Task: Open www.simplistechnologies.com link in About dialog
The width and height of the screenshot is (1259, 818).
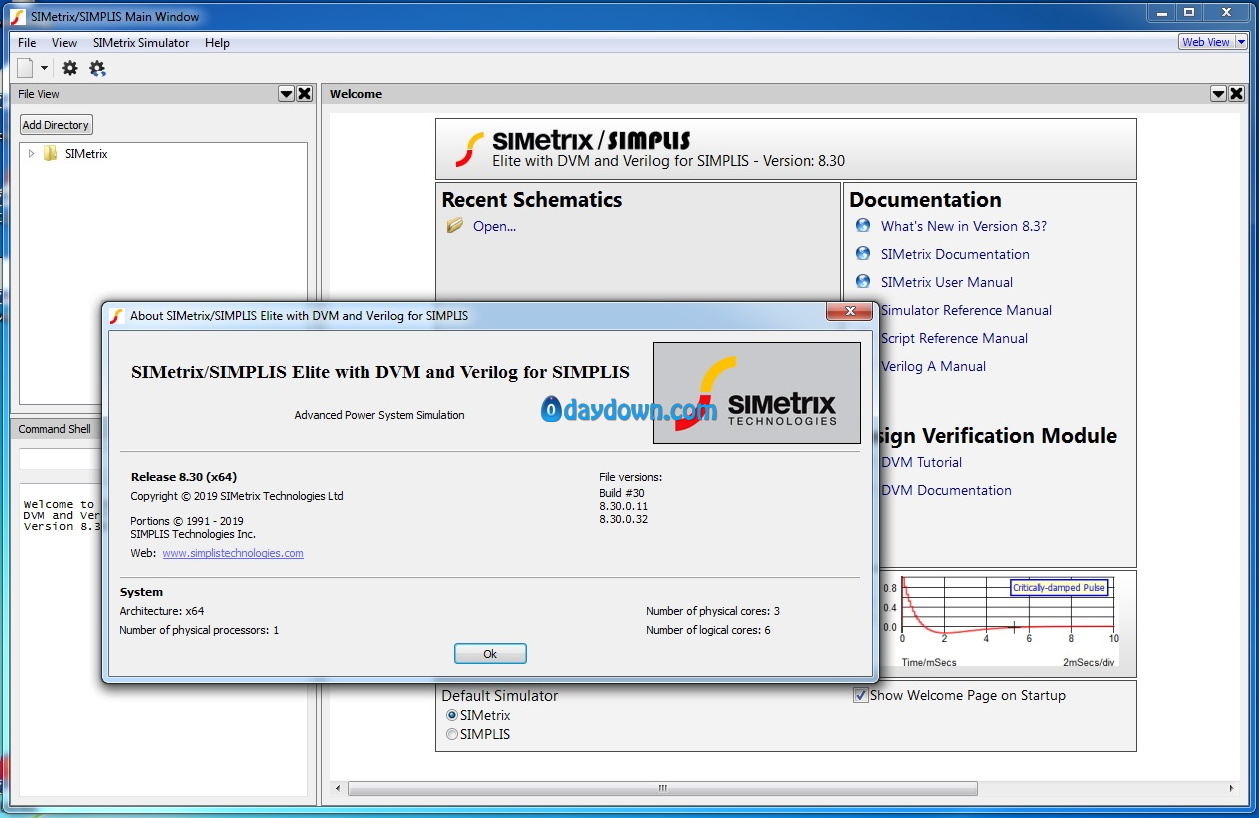Action: (x=233, y=553)
